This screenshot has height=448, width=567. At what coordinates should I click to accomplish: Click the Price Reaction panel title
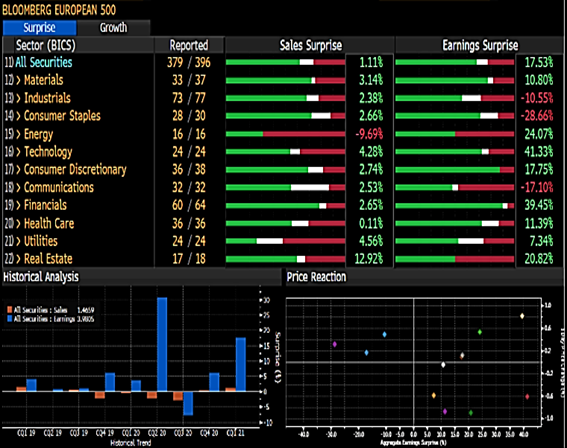pyautogui.click(x=316, y=277)
